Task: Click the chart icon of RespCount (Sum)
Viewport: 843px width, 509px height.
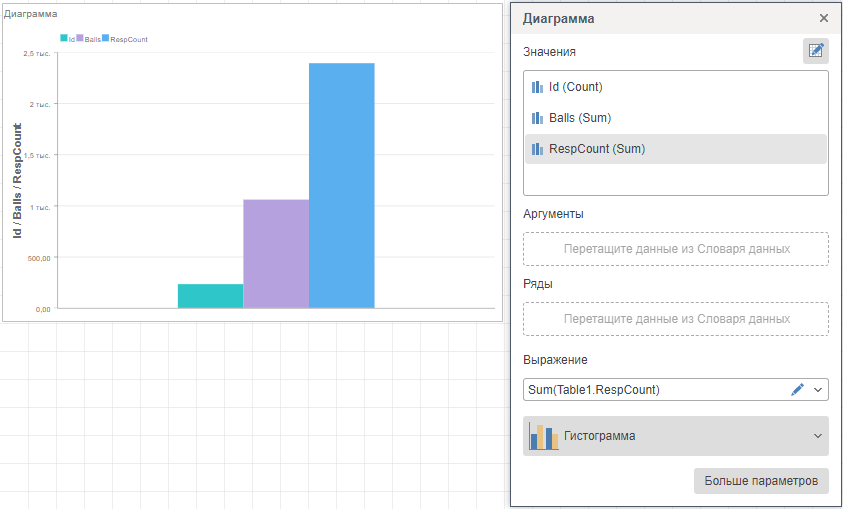Action: pos(537,149)
